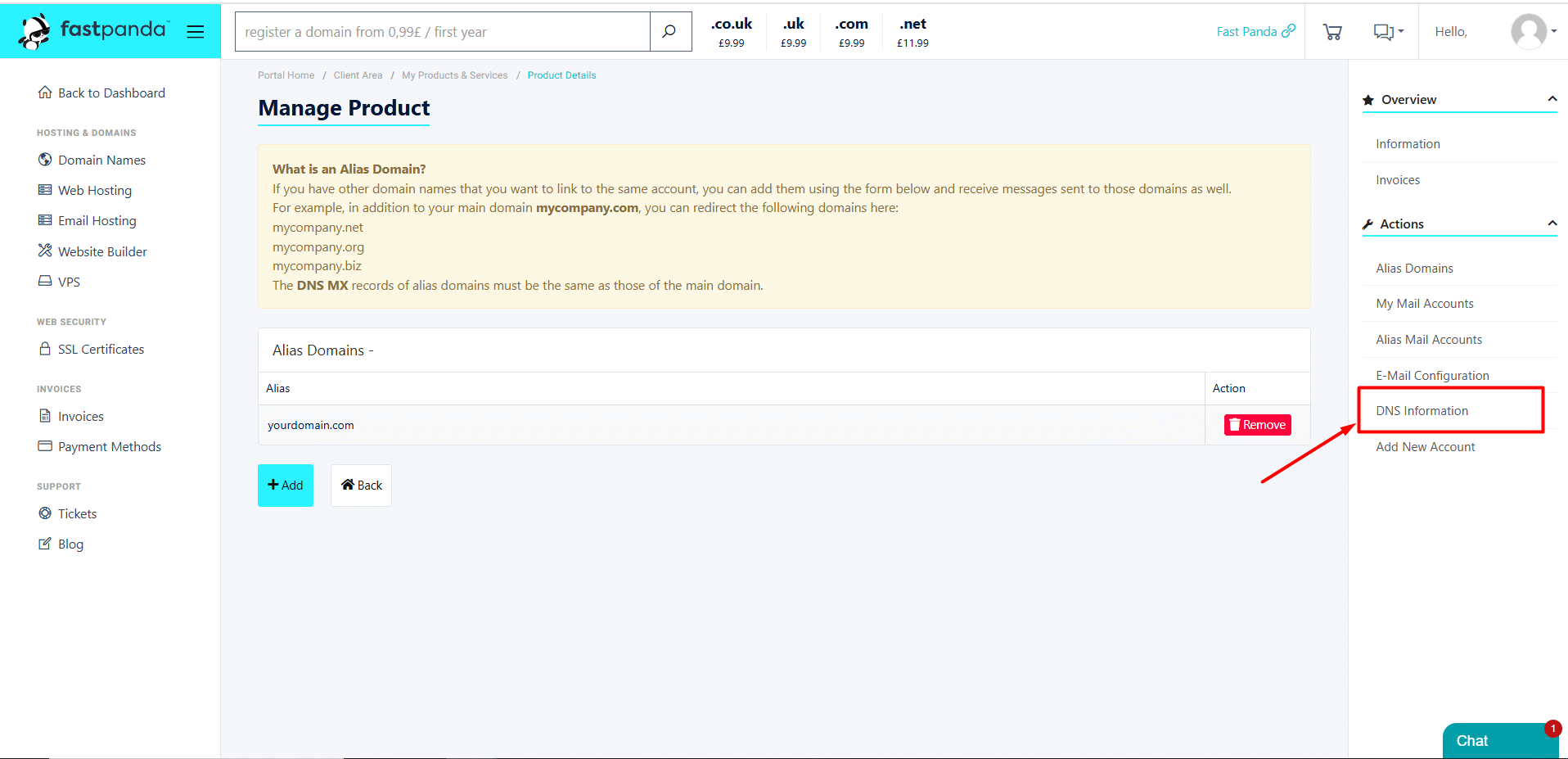
Task: Open the chat messages dropdown in header
Action: [x=1387, y=32]
